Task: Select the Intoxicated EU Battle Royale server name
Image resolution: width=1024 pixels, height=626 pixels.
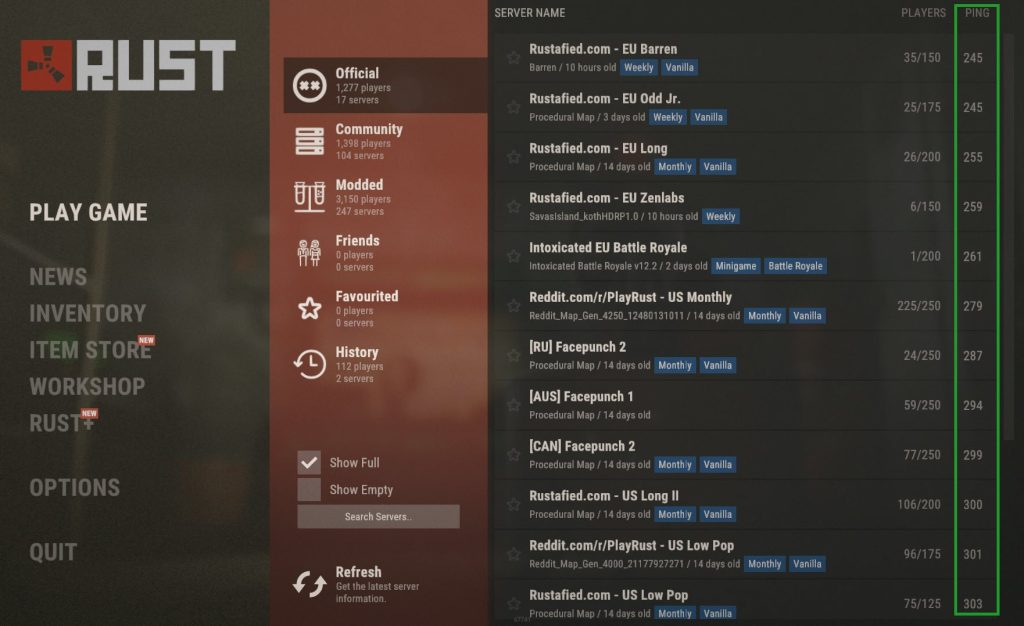Action: pyautogui.click(x=608, y=247)
